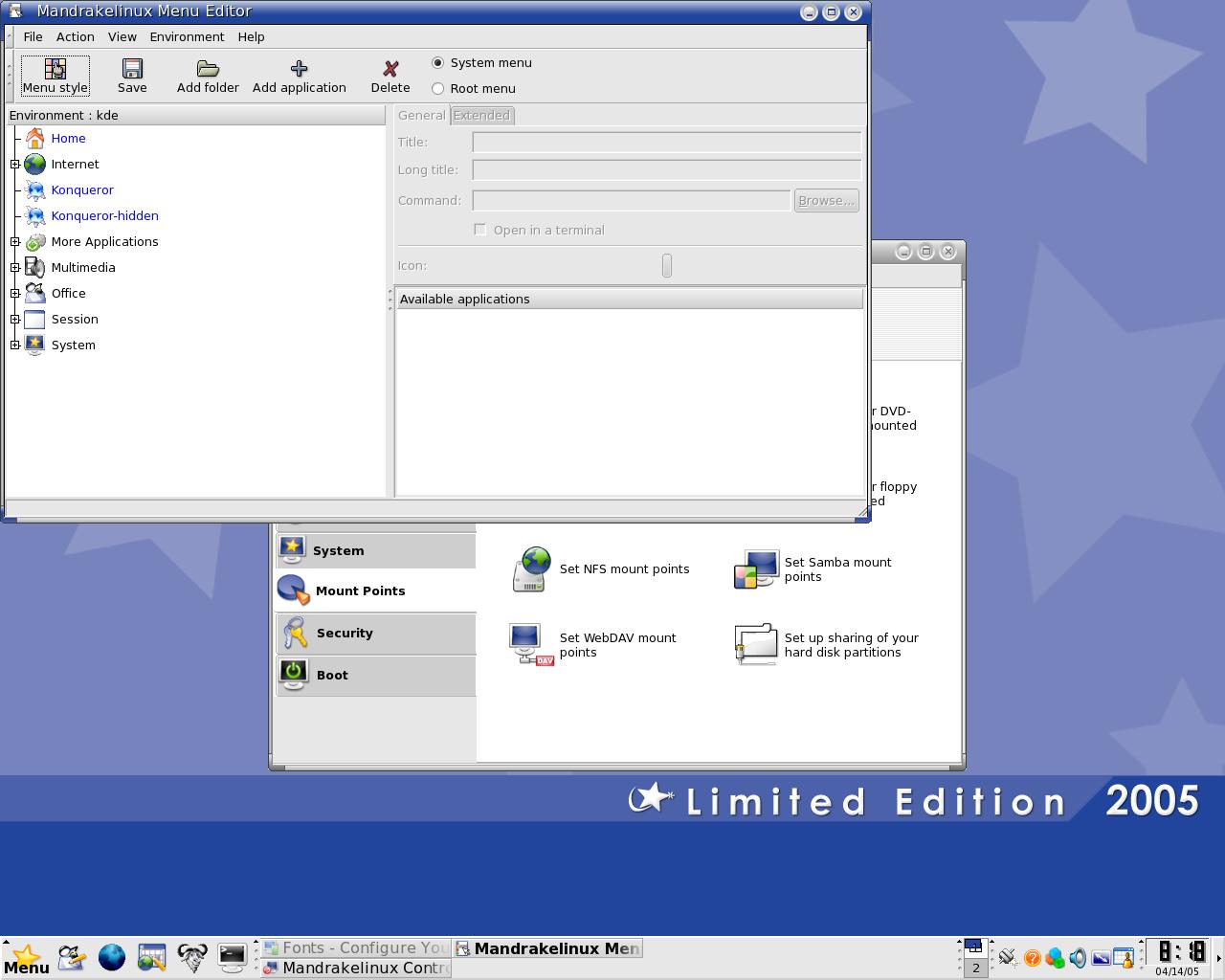
Task: Click the volume speaker tray icon
Action: click(x=1078, y=957)
